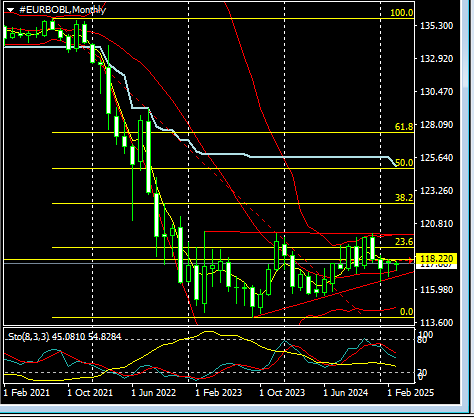Click the 113.600 price axis value
The height and width of the screenshot is (418, 474).
437,323
